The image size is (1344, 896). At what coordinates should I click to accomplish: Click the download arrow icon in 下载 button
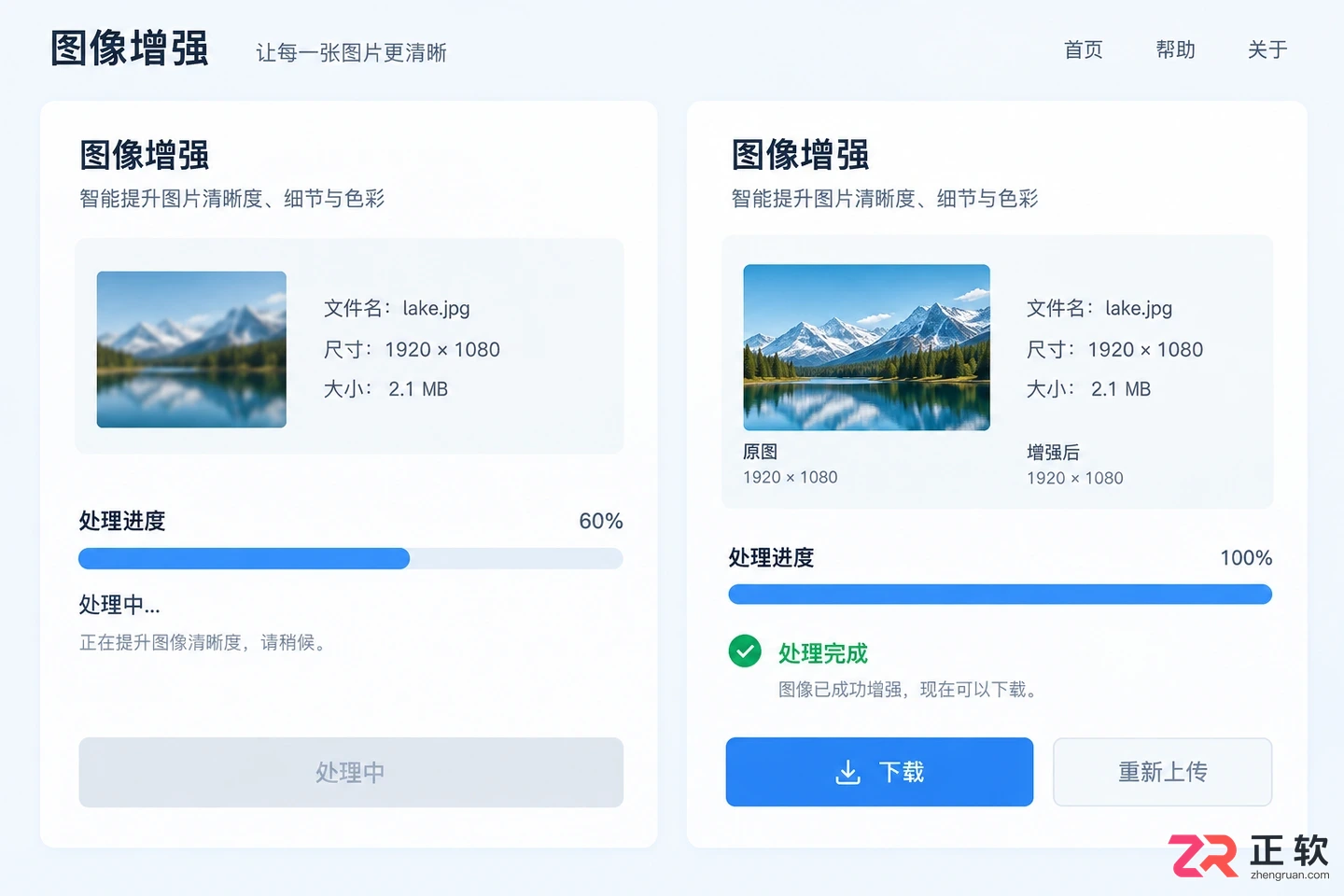[x=847, y=772]
